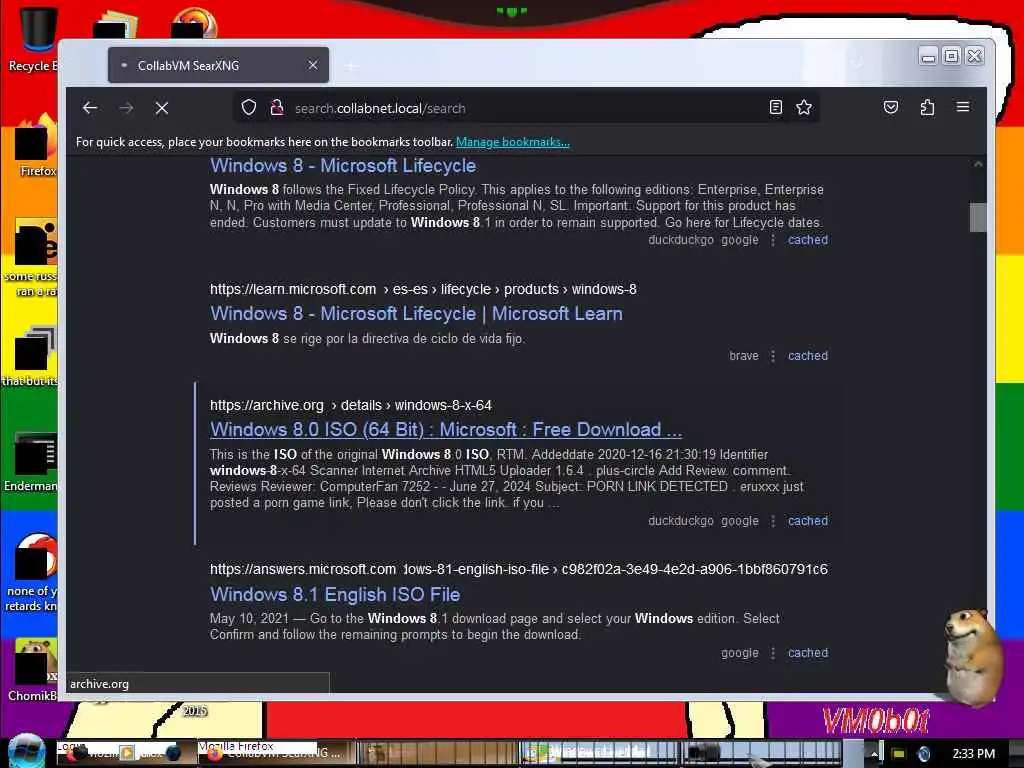
Task: Minimize the Firefox window
Action: click(x=928, y=57)
